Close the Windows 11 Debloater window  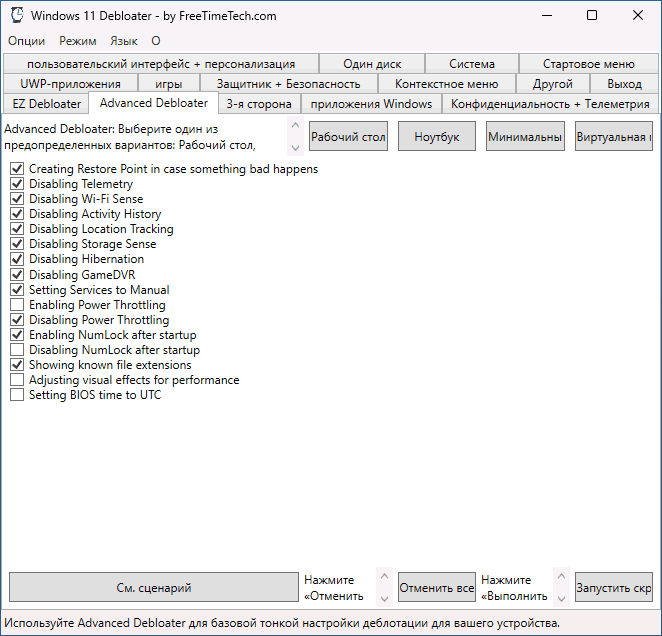point(638,16)
